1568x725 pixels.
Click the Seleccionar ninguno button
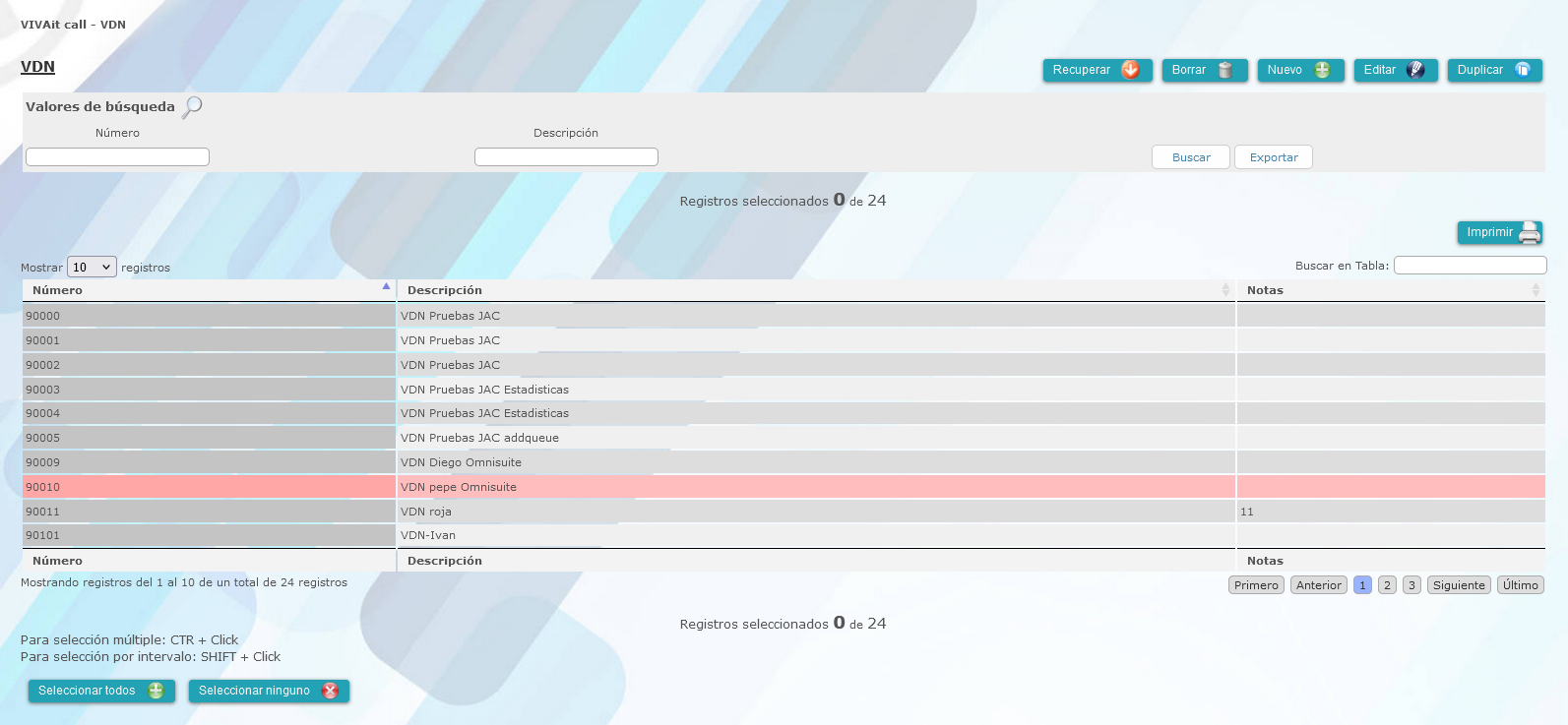tap(269, 691)
